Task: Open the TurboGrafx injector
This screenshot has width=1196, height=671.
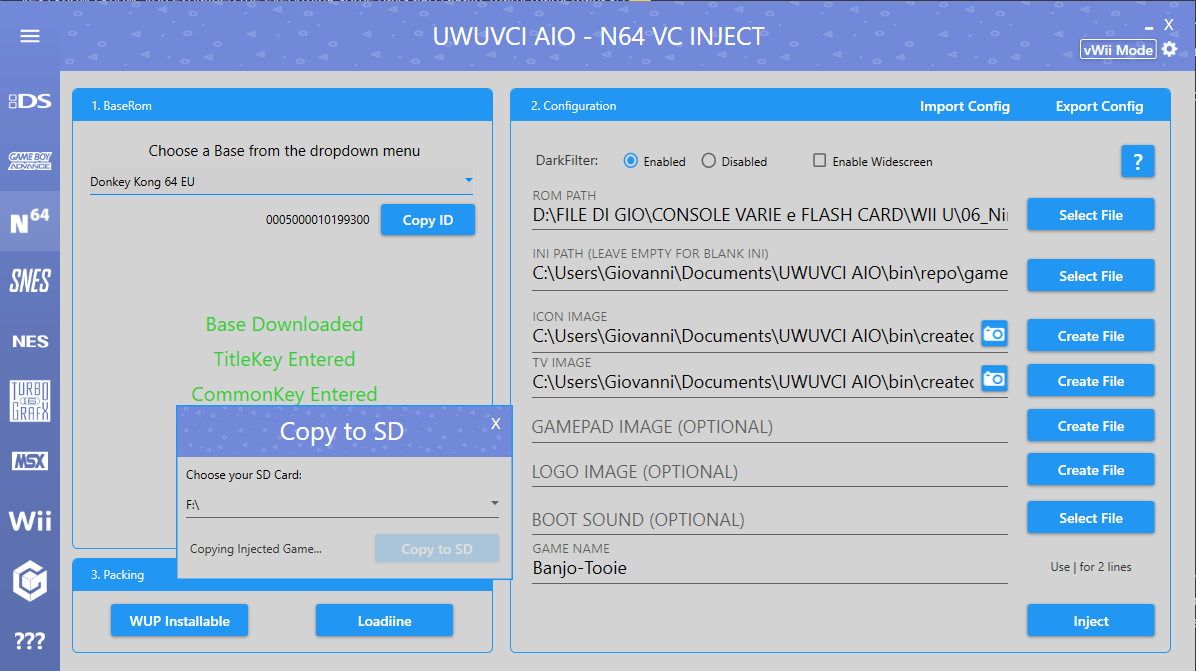Action: coord(30,401)
